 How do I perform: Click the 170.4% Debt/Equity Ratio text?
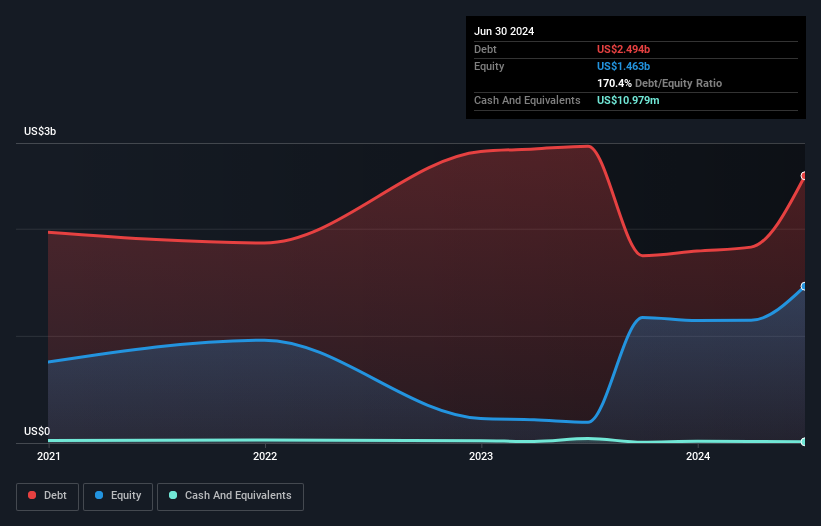[x=659, y=83]
